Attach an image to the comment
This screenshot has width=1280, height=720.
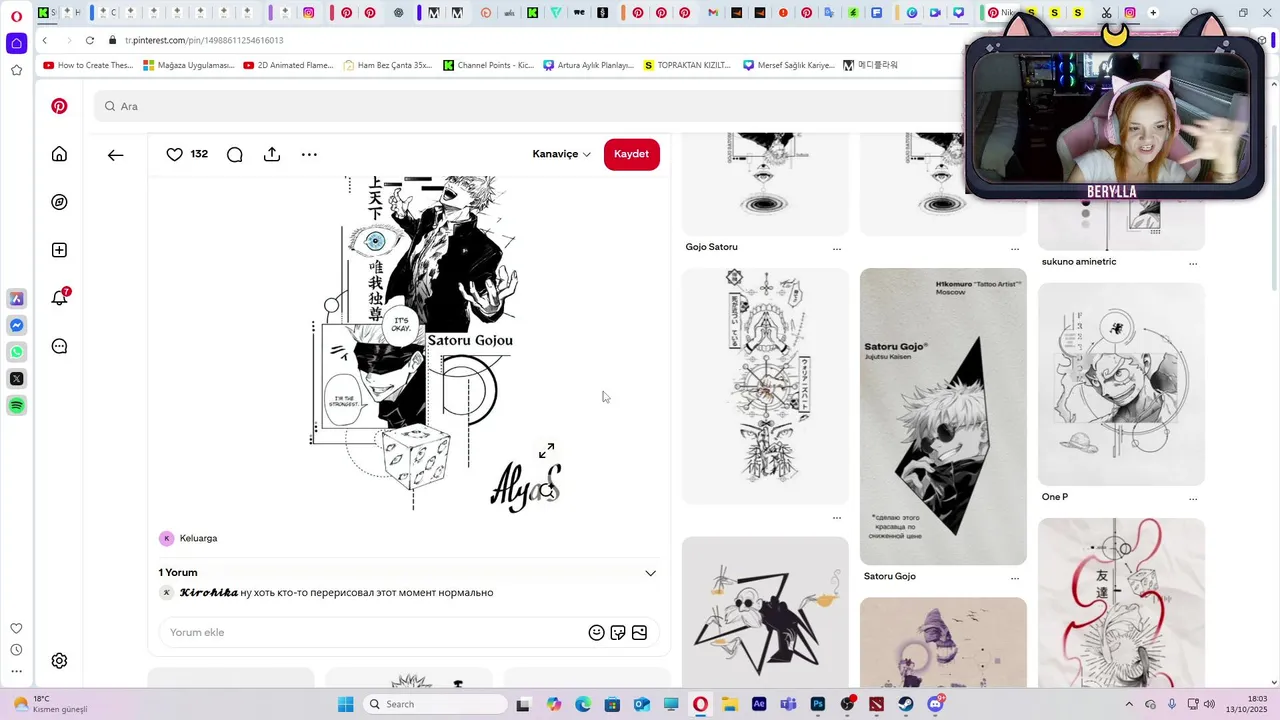pos(639,632)
